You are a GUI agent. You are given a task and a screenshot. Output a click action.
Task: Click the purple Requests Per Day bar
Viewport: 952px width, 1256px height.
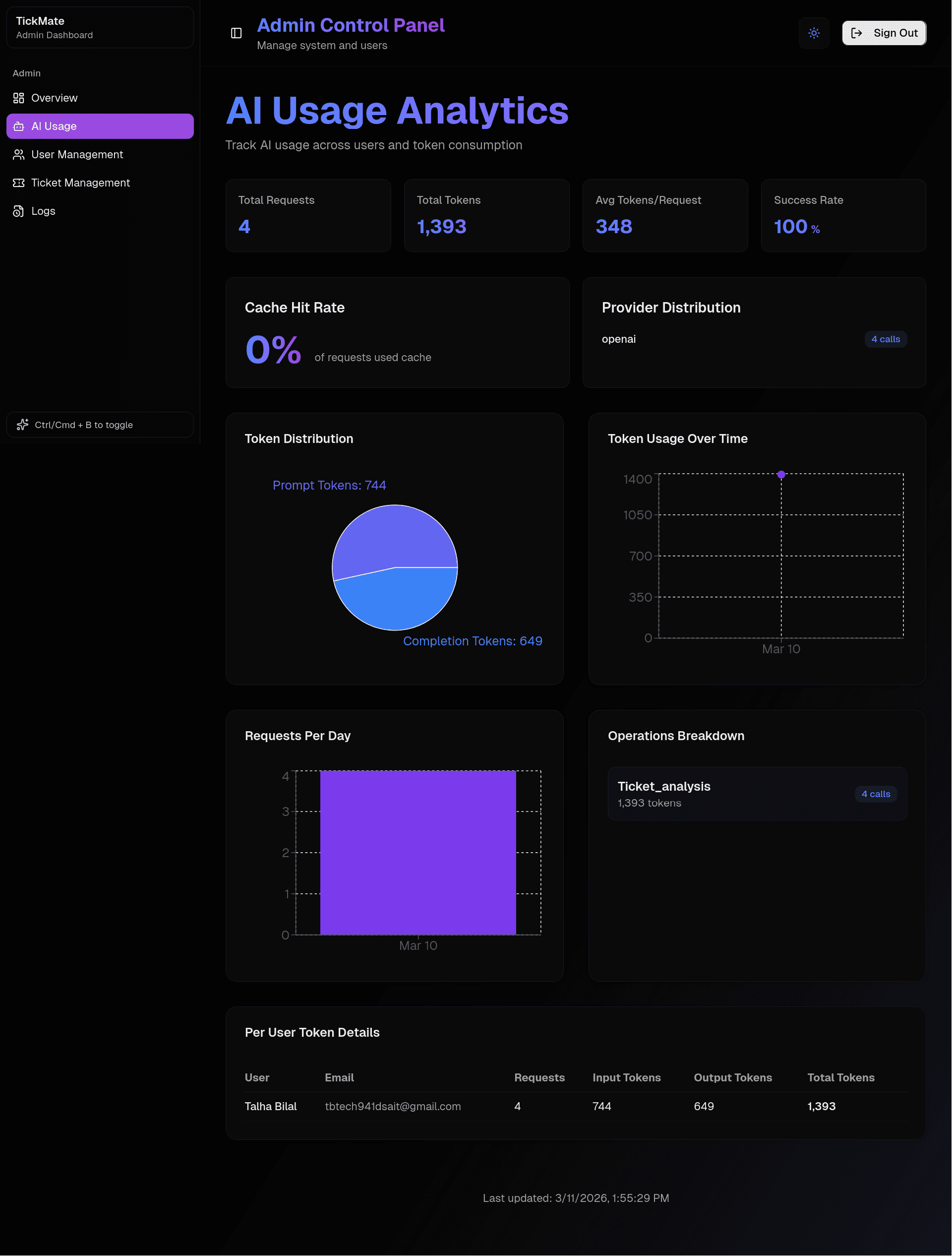click(418, 852)
